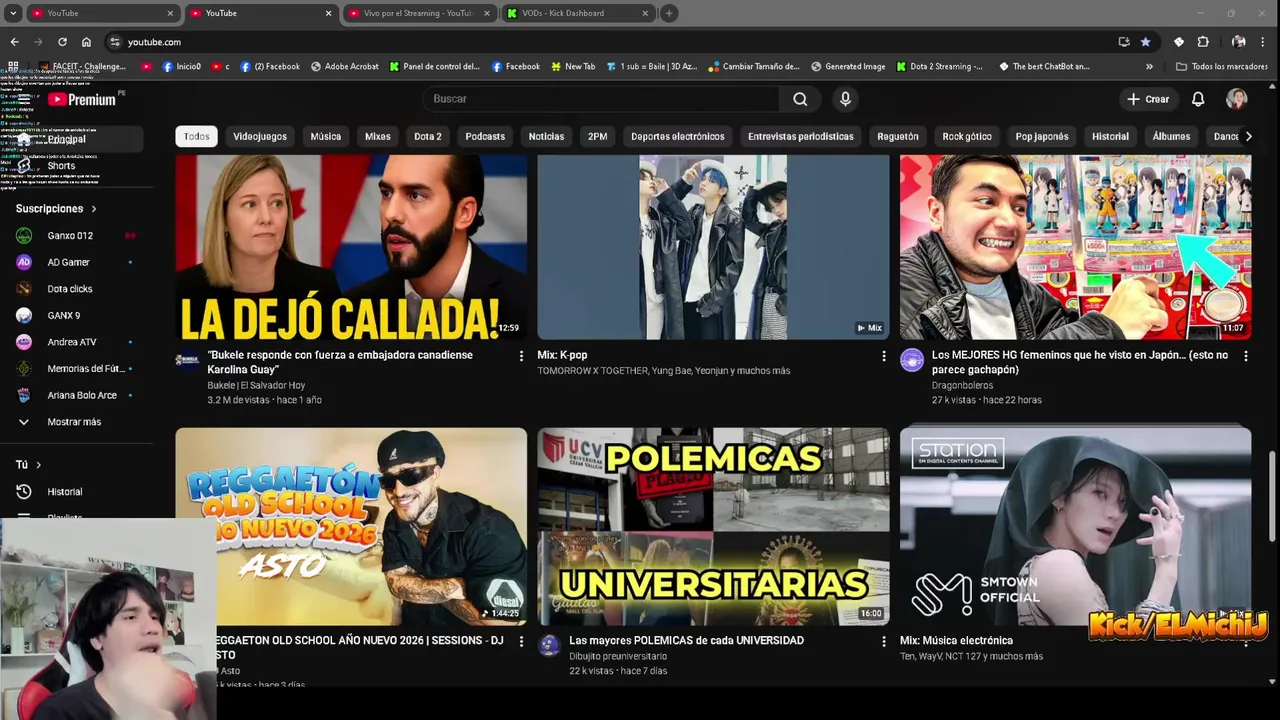
Task: Select the Podcasts filter chip
Action: pyautogui.click(x=485, y=136)
